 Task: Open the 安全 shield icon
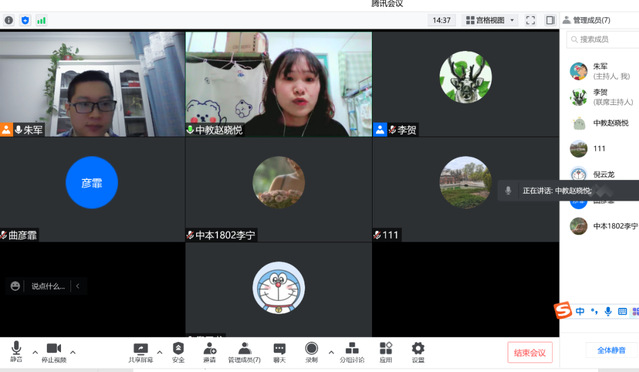[x=178, y=352]
